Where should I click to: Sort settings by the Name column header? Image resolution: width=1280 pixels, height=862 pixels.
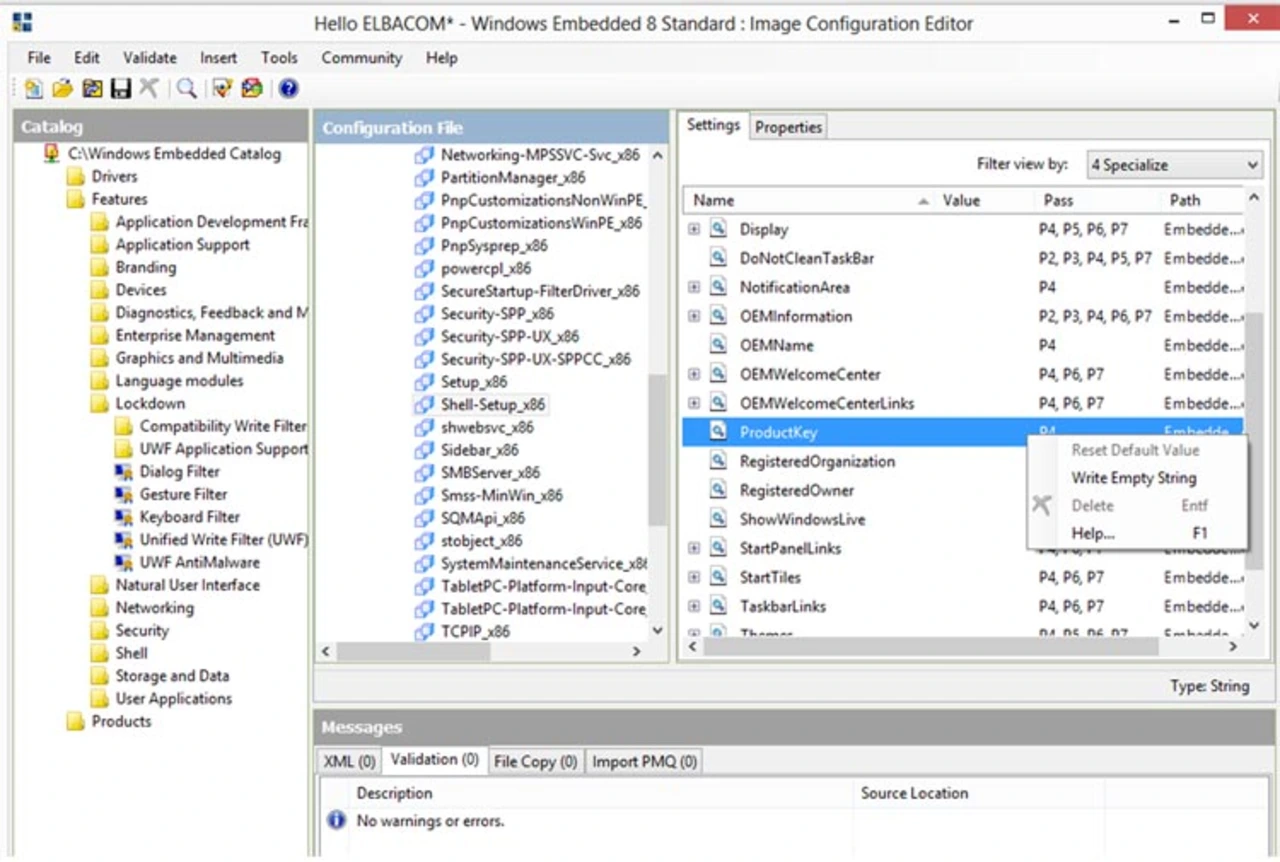click(x=809, y=200)
